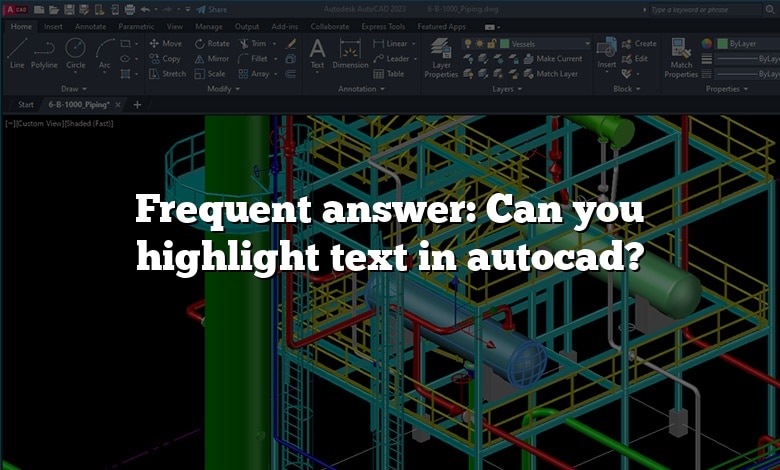Click the Stretch tool

point(167,74)
